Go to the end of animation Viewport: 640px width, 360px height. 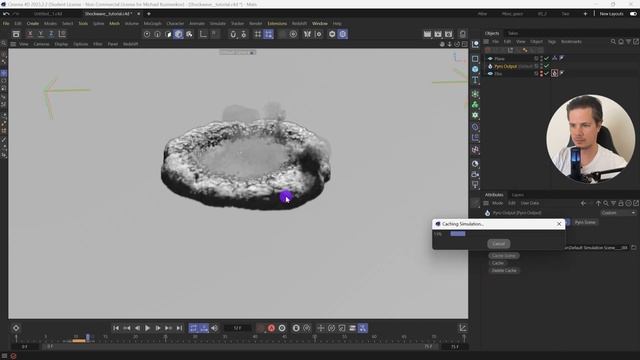tap(179, 328)
